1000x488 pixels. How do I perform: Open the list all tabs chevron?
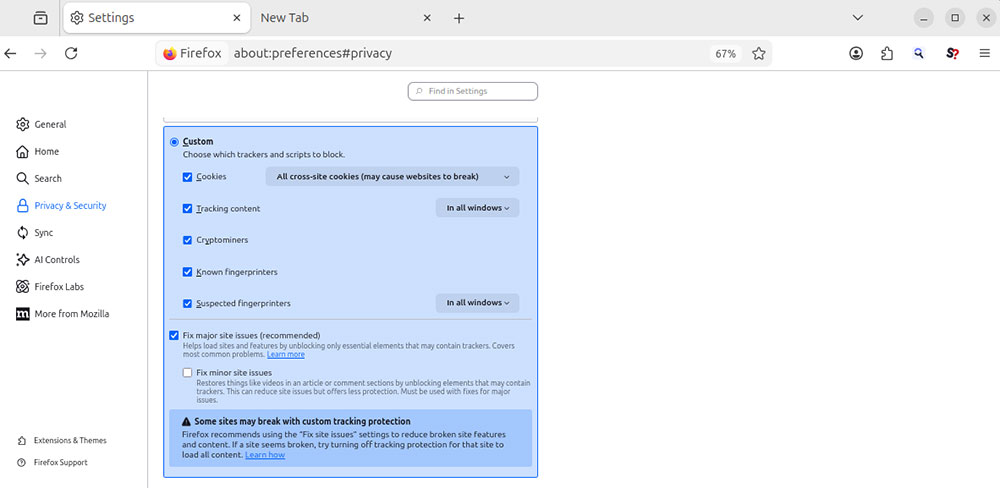[858, 18]
